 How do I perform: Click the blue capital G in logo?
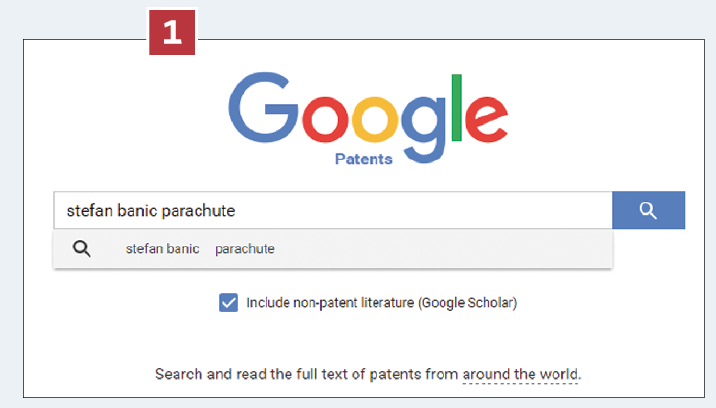(x=263, y=107)
